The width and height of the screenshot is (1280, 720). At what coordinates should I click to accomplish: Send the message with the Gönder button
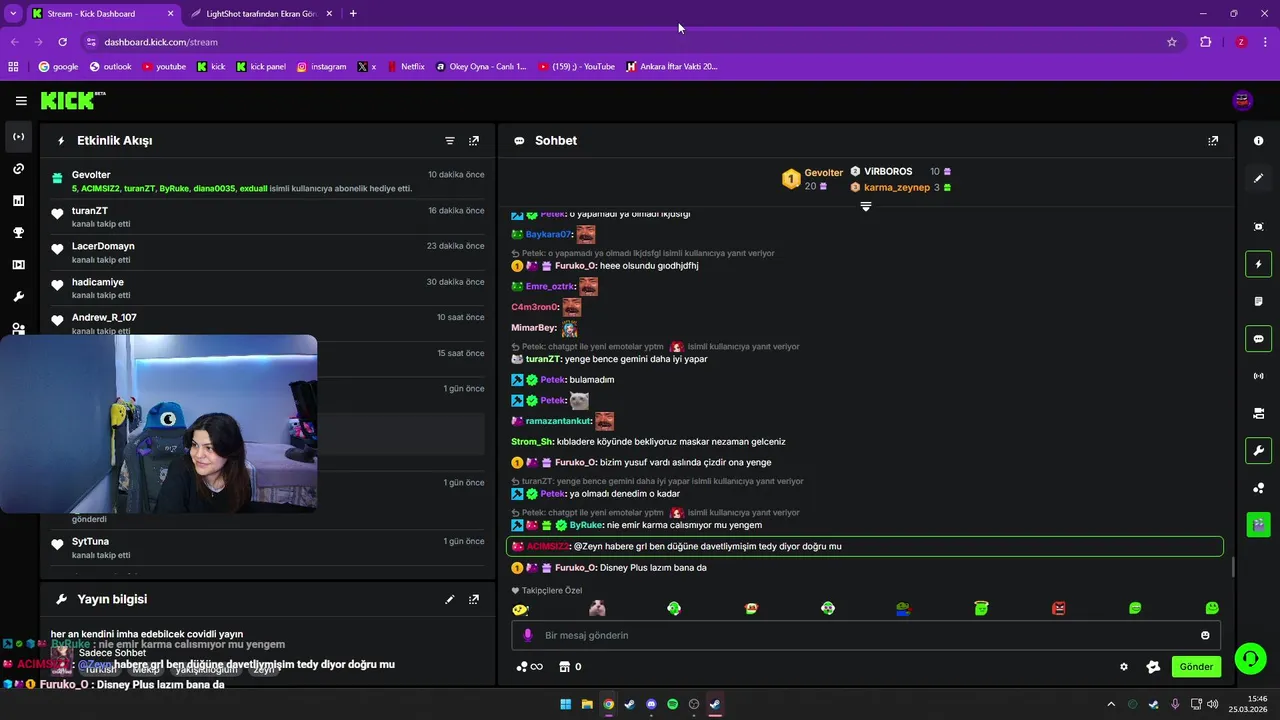click(x=1196, y=667)
